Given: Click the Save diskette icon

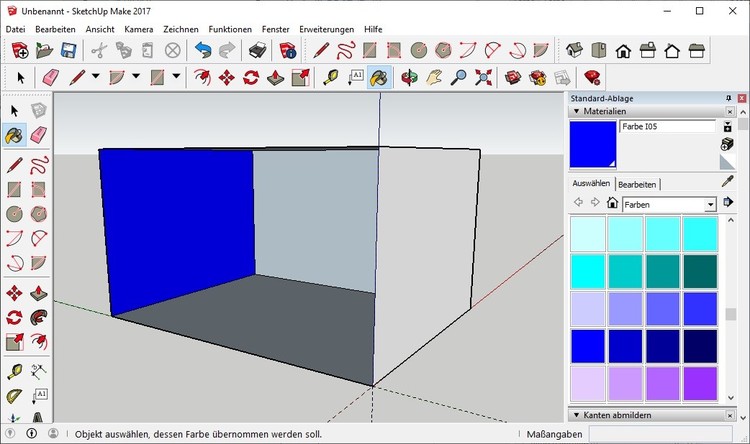Looking at the screenshot, I should pos(69,50).
